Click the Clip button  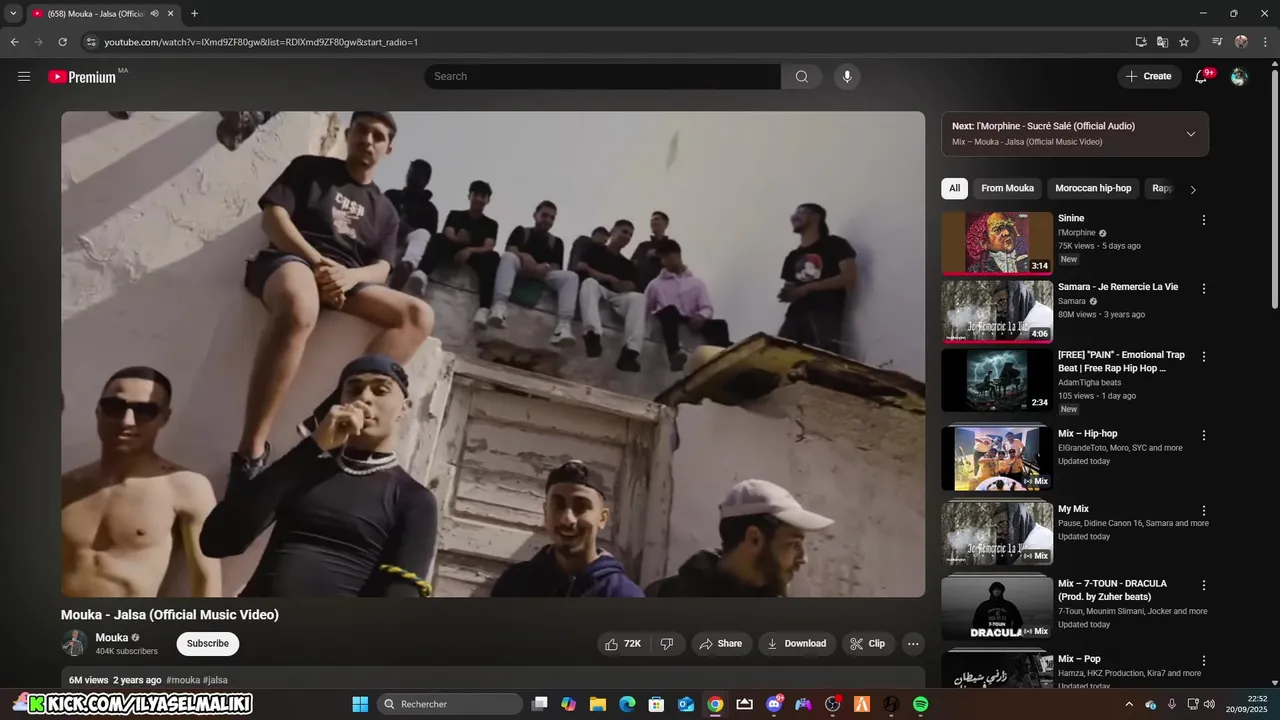(868, 644)
